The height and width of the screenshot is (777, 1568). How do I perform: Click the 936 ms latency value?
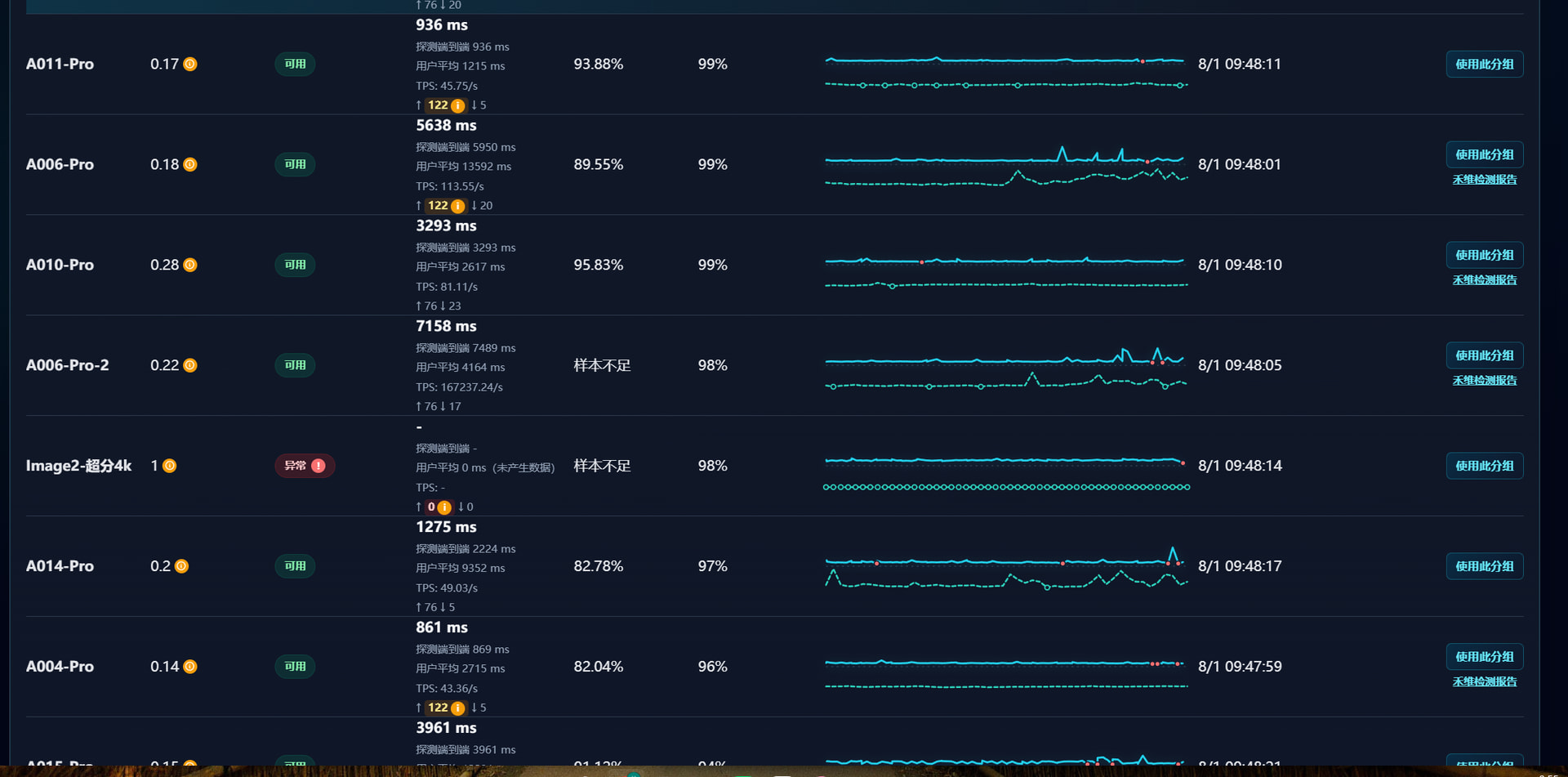442,25
